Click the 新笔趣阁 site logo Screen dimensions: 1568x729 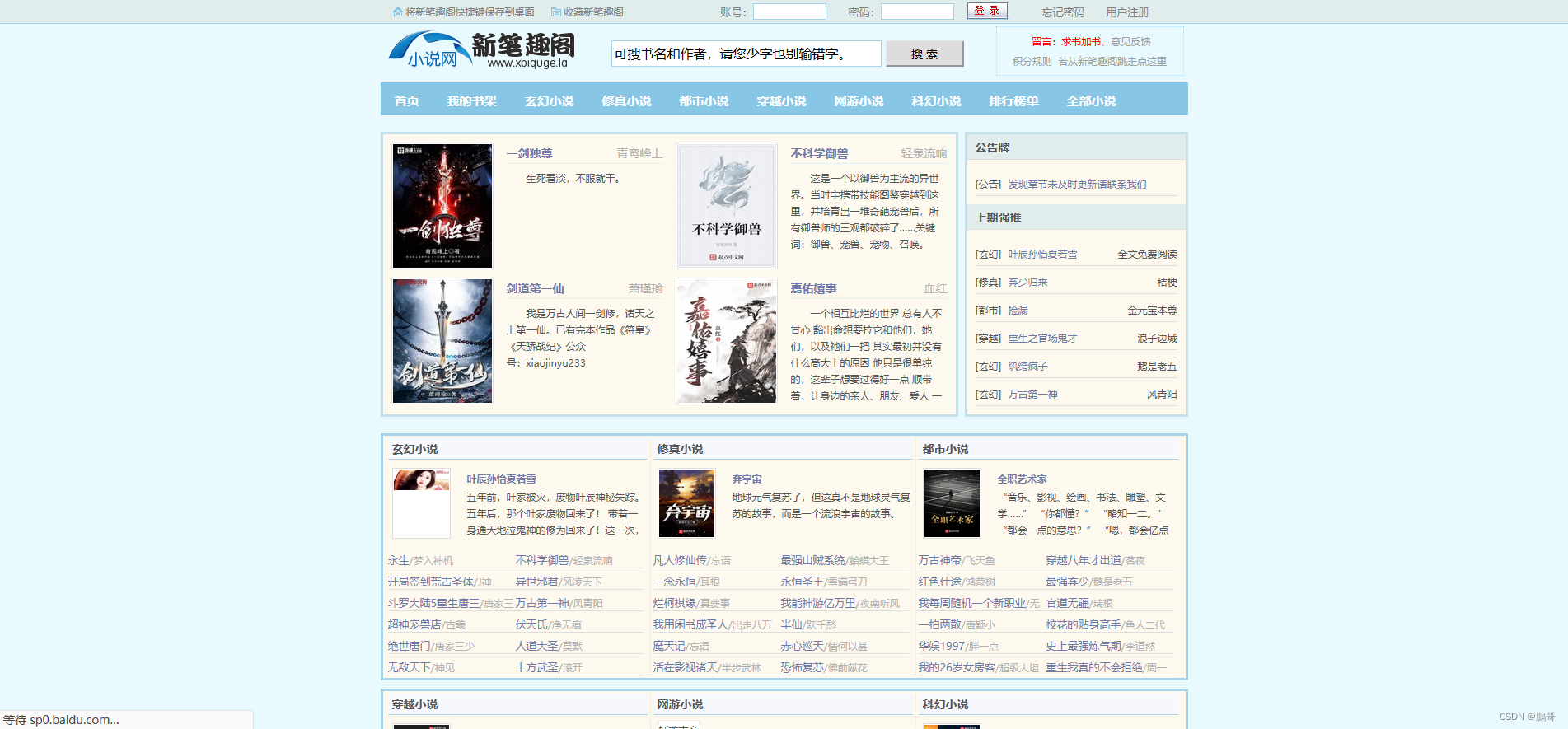point(481,50)
